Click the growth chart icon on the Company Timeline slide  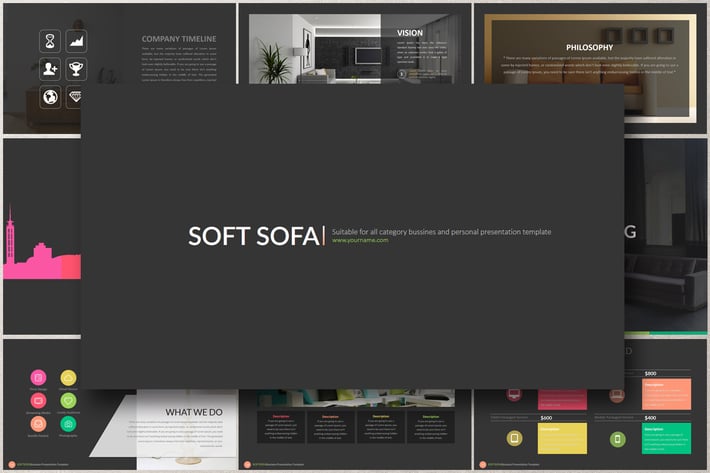[x=76, y=42]
